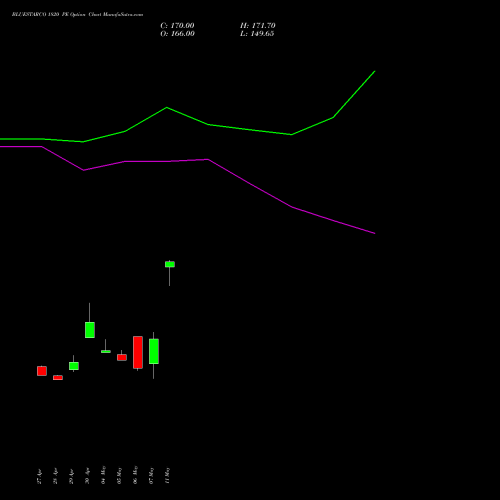The image size is (500, 500).
Task: Select the 29 Apr date label
Action: click(x=71, y=477)
